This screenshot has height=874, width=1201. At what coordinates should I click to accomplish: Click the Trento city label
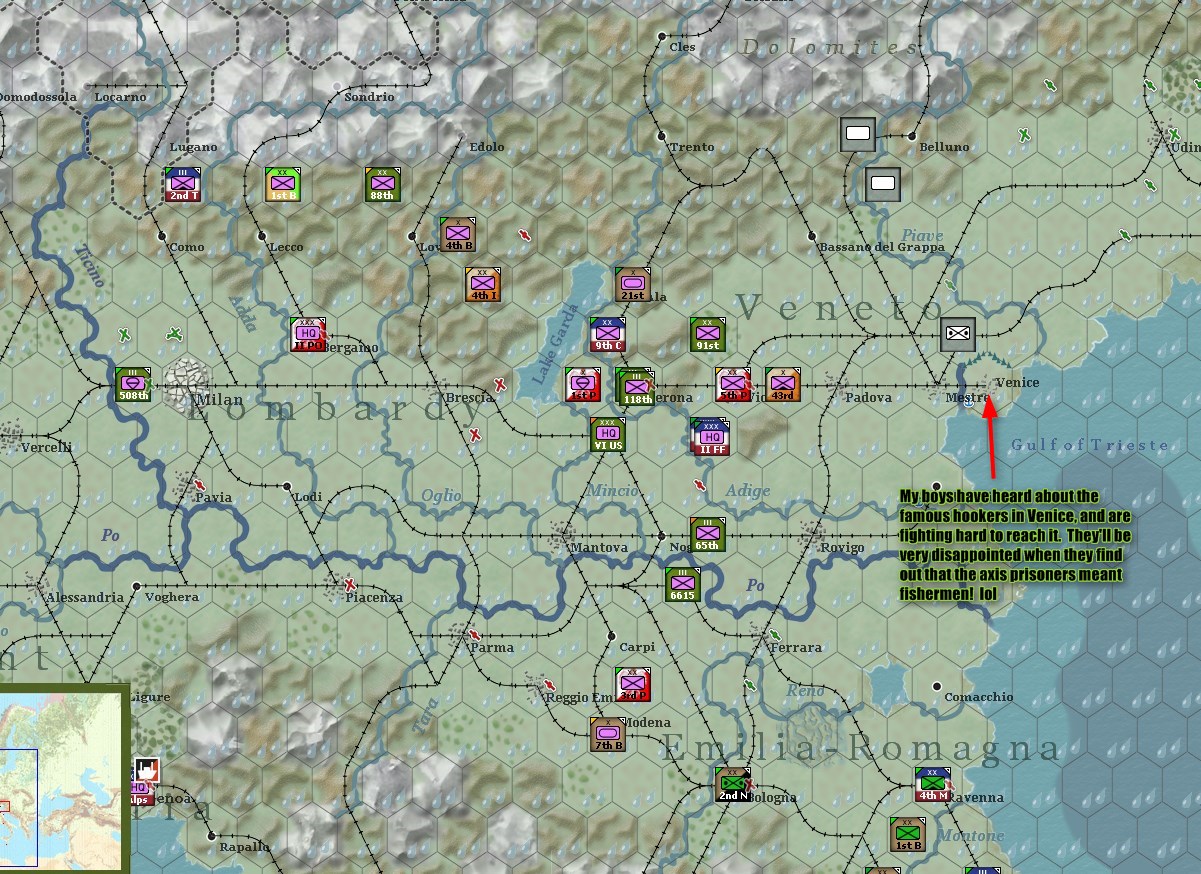pos(693,148)
